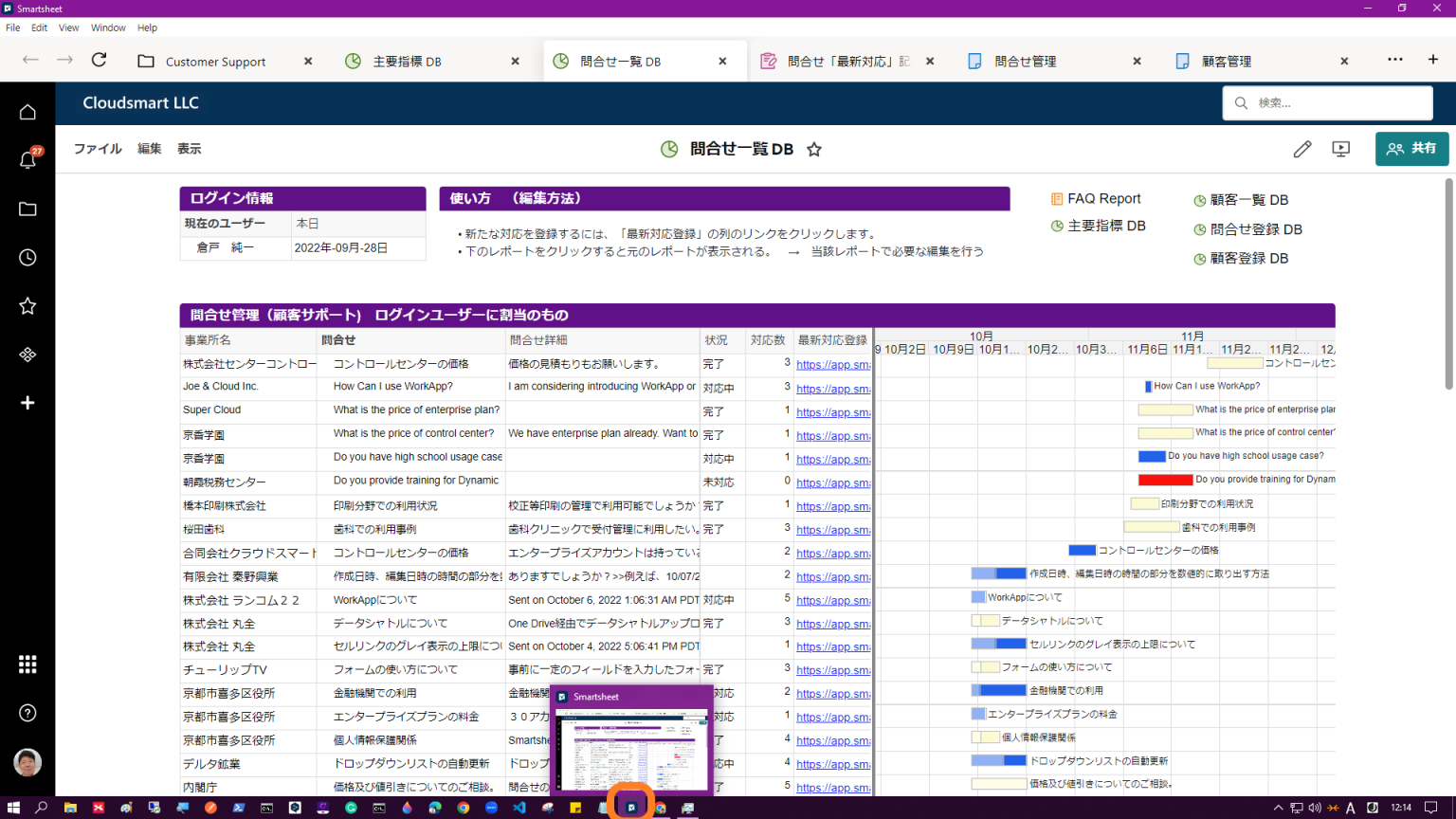The image size is (1456, 819).
Task: Open the Recents clock icon in sidebar
Action: [x=27, y=257]
